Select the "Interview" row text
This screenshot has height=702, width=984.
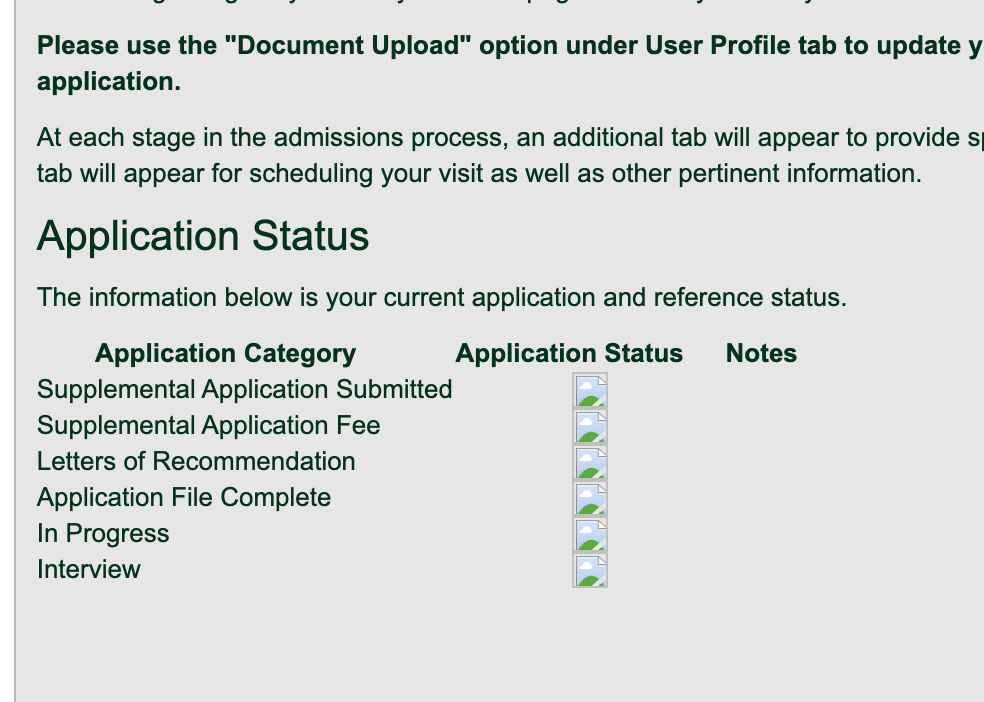(89, 570)
